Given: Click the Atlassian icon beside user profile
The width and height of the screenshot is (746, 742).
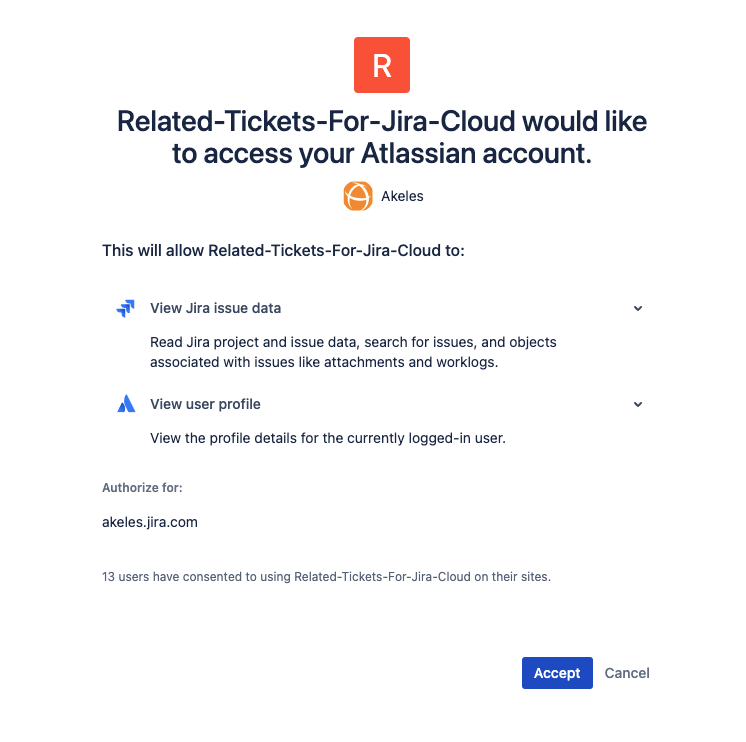Looking at the screenshot, I should 126,404.
